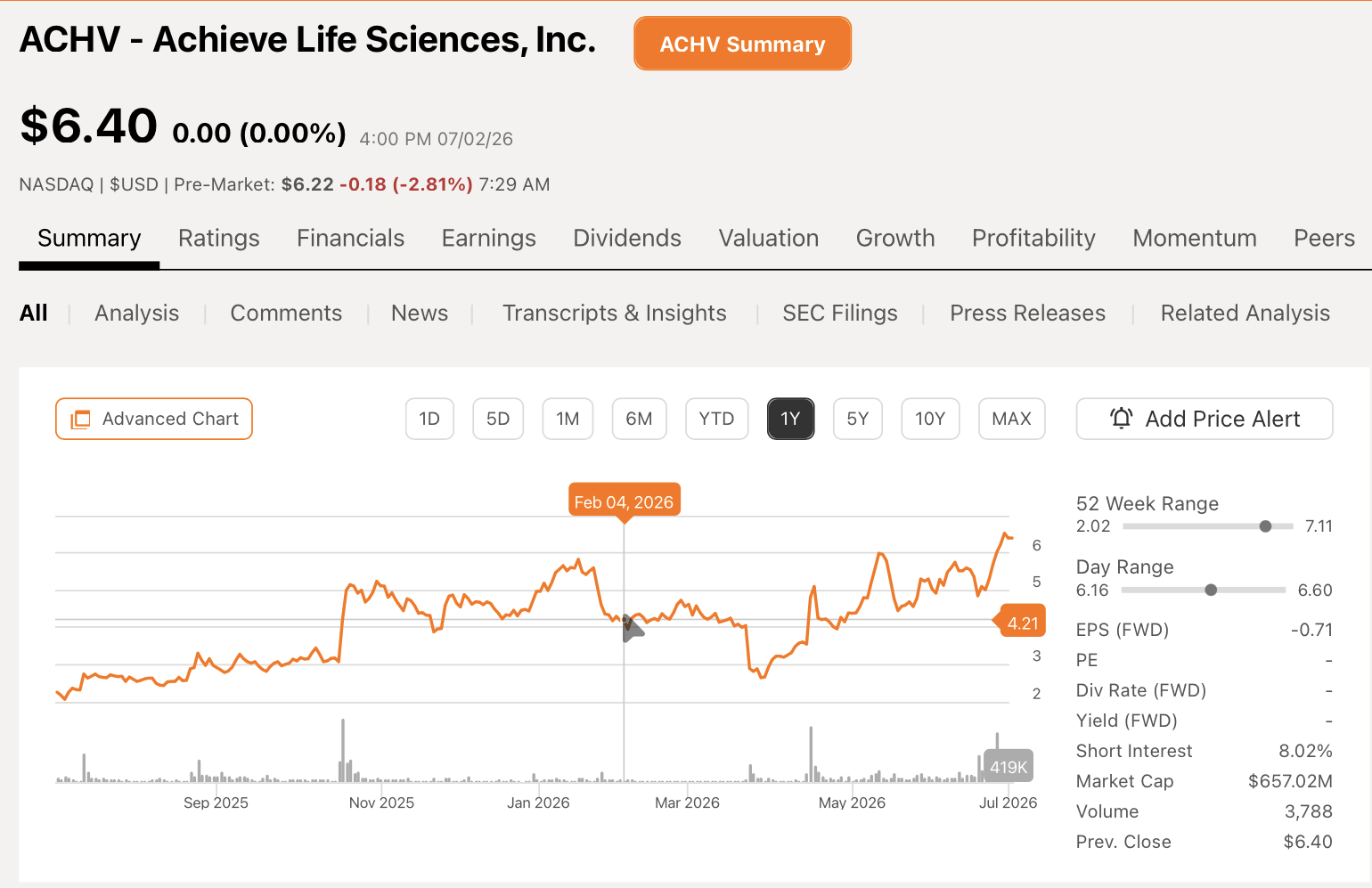
Task: Select the 6M chart range
Action: 639,419
